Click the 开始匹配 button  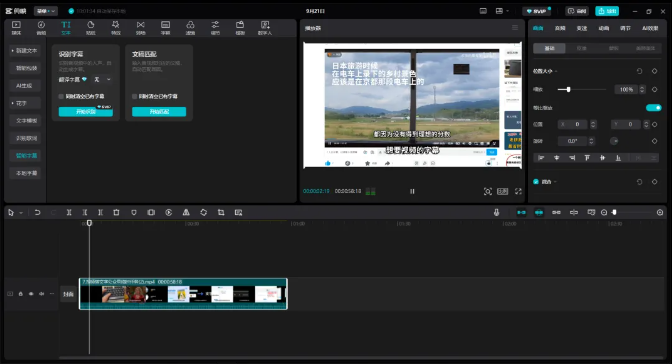tap(159, 111)
